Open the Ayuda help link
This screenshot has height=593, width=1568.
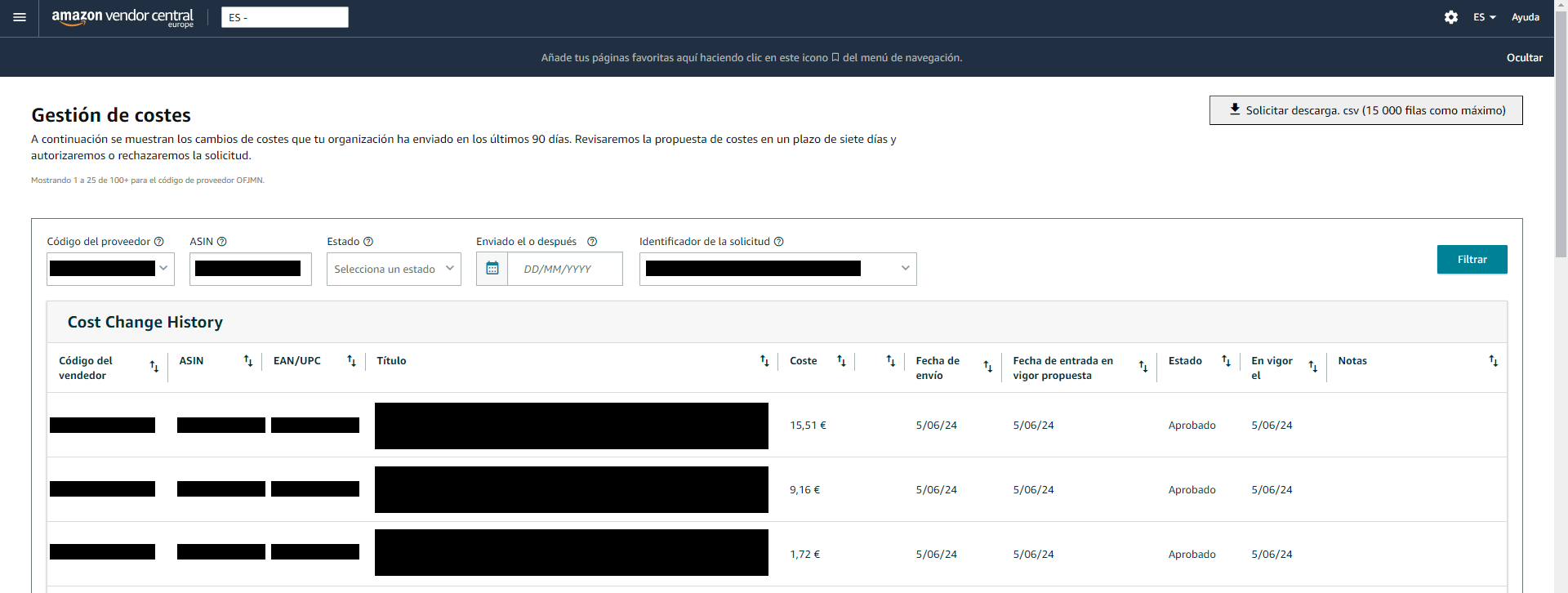(x=1526, y=17)
